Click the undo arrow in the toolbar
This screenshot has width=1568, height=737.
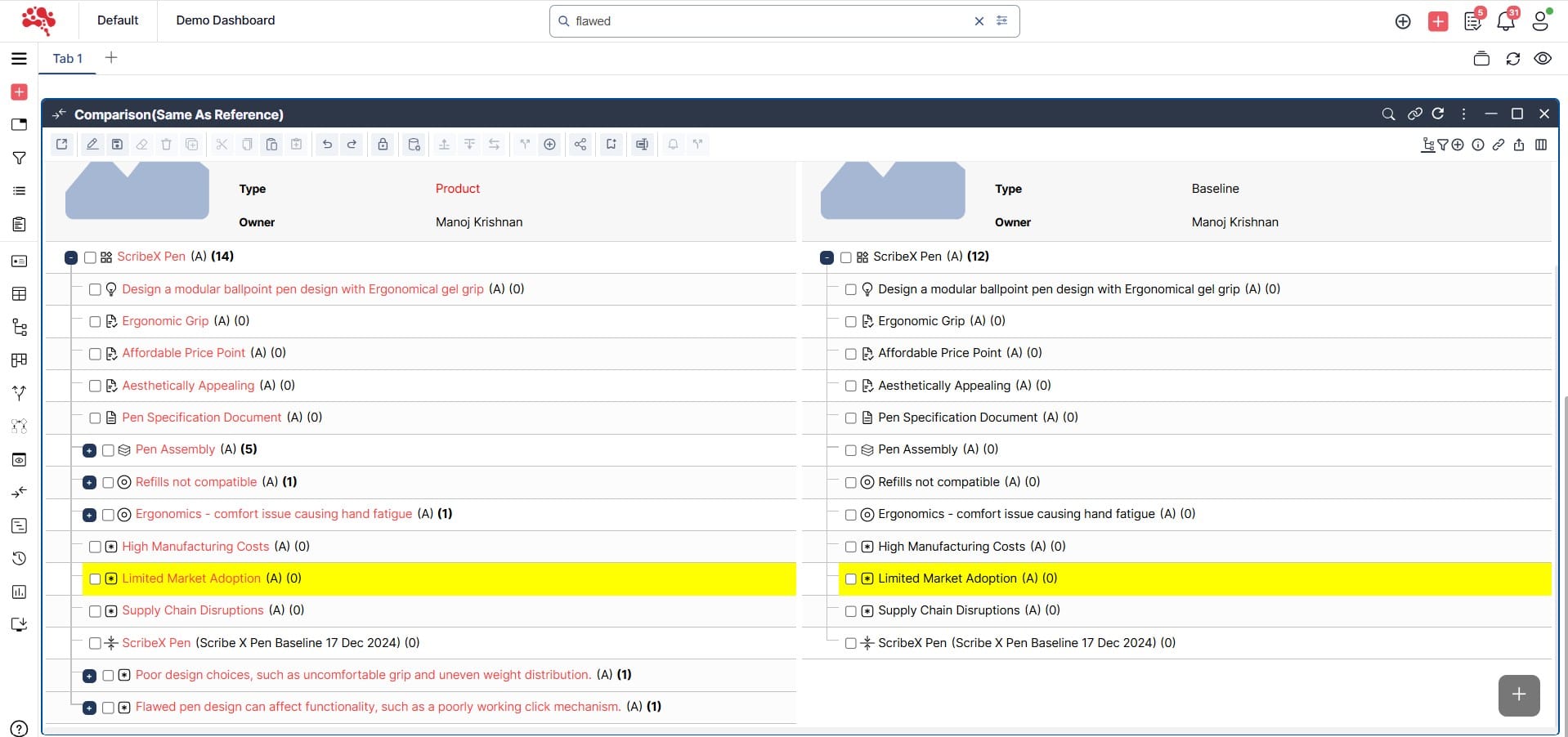(x=327, y=145)
